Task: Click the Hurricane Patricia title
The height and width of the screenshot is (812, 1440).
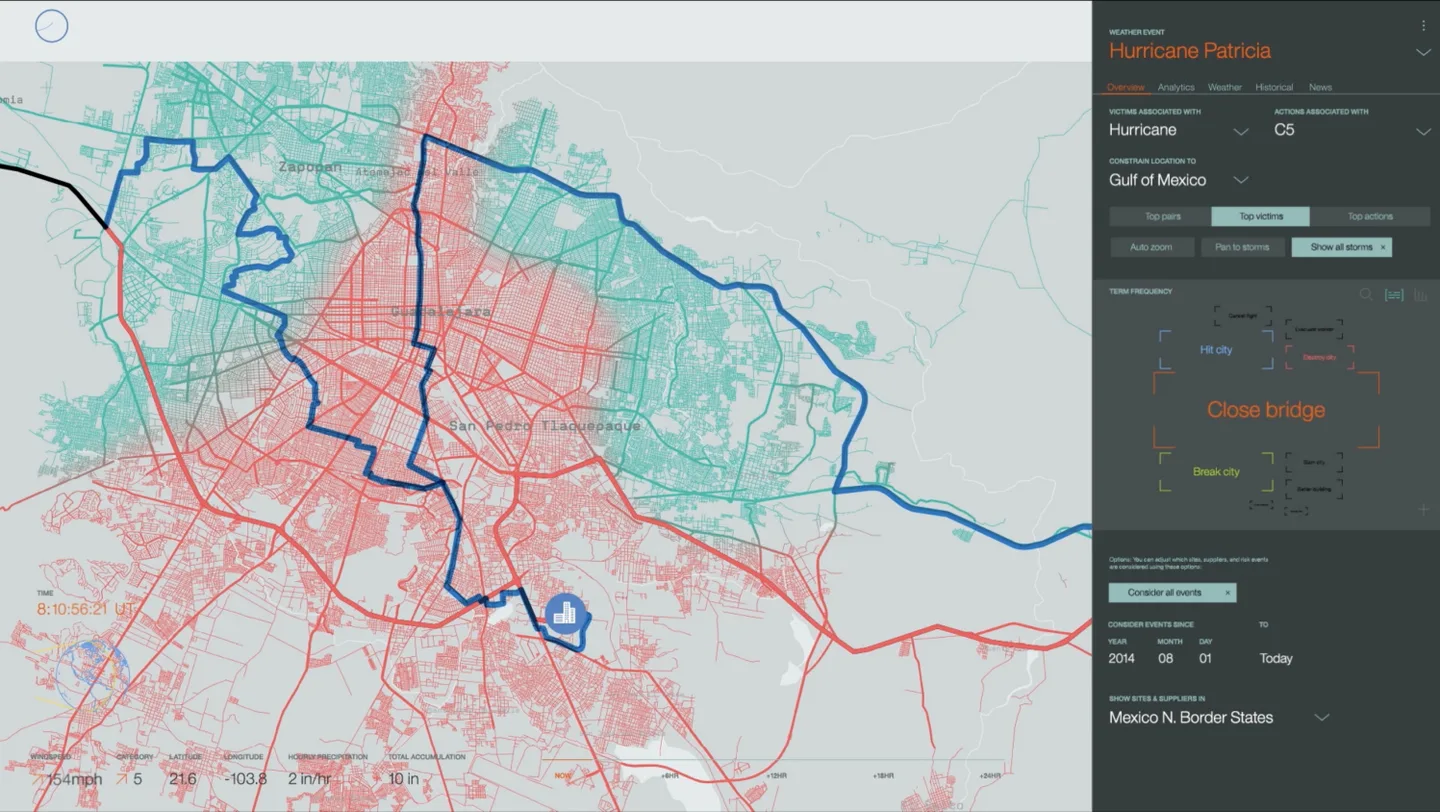Action: click(1190, 51)
